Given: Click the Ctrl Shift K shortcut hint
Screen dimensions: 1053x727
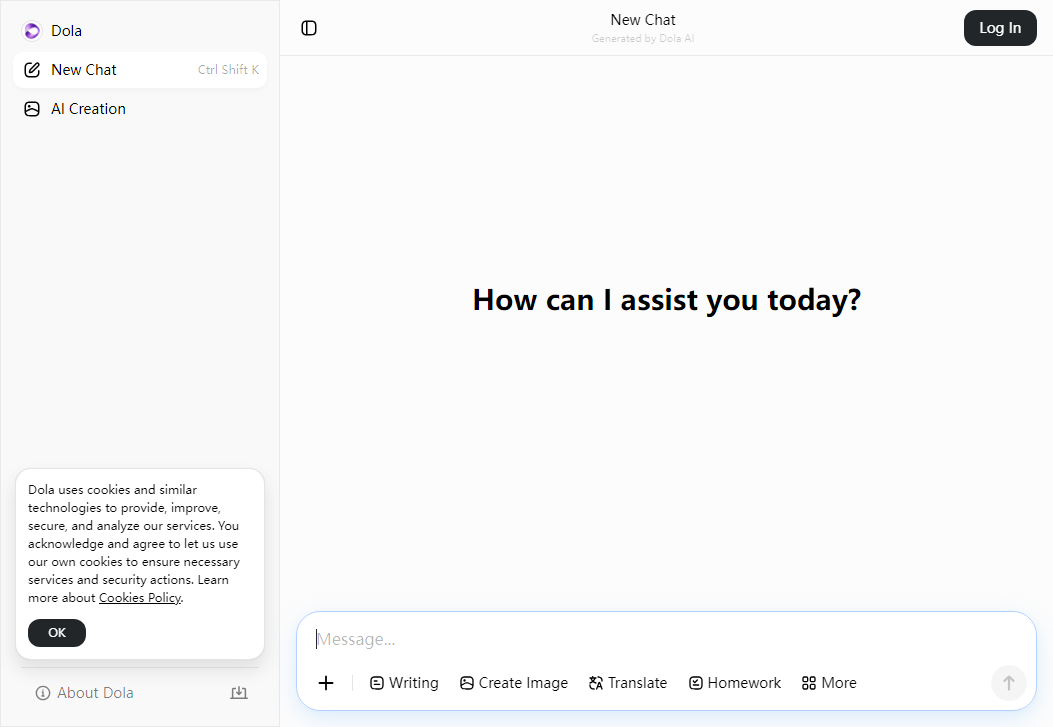Looking at the screenshot, I should click(x=228, y=70).
